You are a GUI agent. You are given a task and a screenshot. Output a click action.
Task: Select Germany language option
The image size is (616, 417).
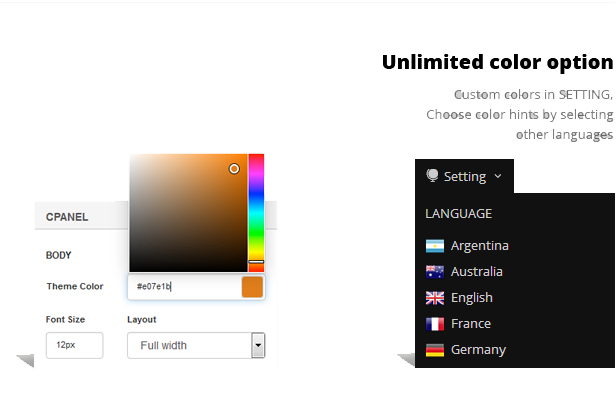(478, 350)
